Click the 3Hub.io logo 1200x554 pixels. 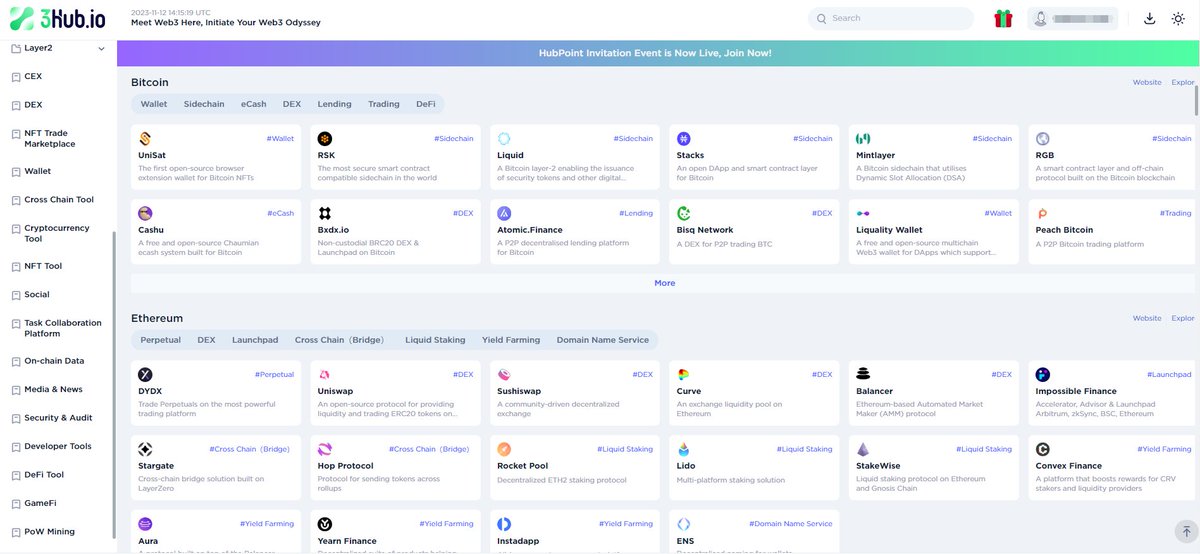pyautogui.click(x=56, y=18)
